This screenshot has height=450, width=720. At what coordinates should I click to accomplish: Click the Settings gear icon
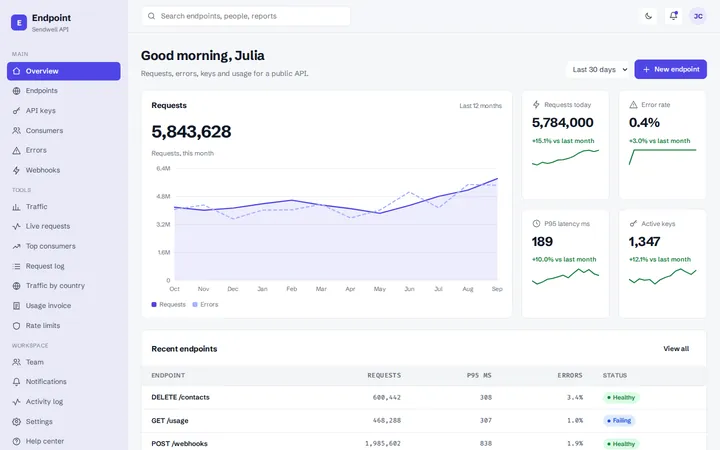pos(17,422)
